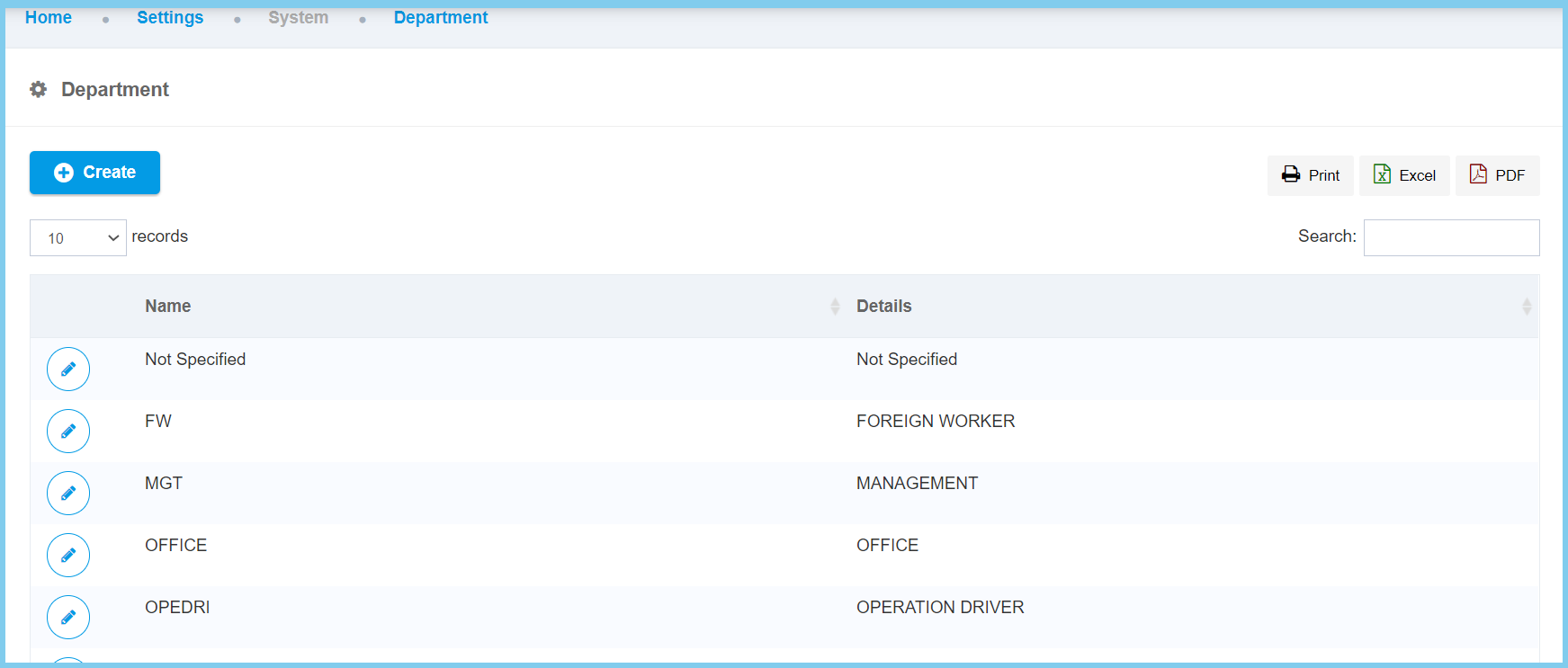The image size is (1568, 668).
Task: Edit the OPEDRI department entry
Action: click(68, 618)
